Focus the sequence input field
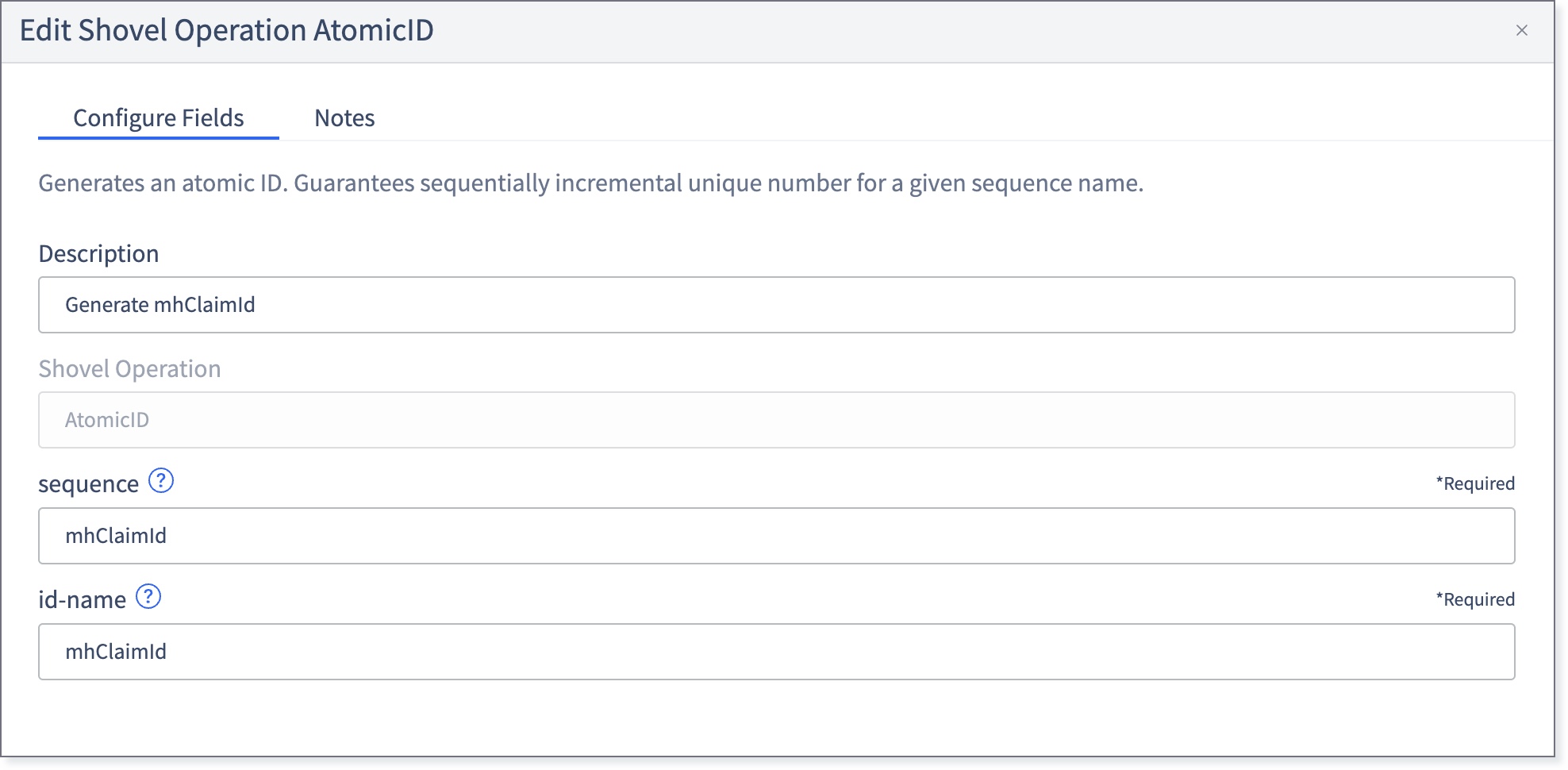The width and height of the screenshot is (1568, 770). (776, 536)
